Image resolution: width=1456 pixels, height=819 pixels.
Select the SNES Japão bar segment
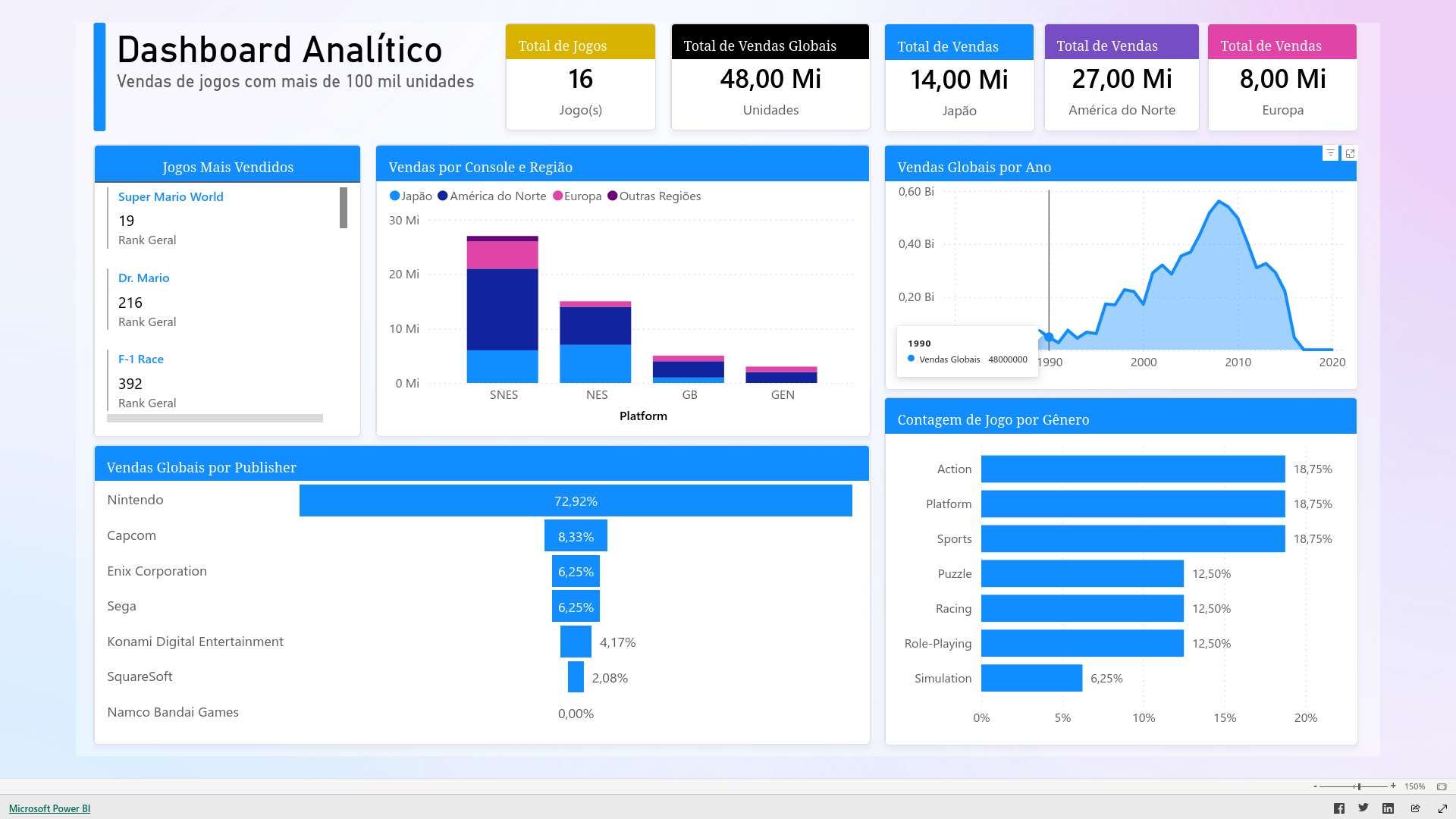pyautogui.click(x=502, y=366)
